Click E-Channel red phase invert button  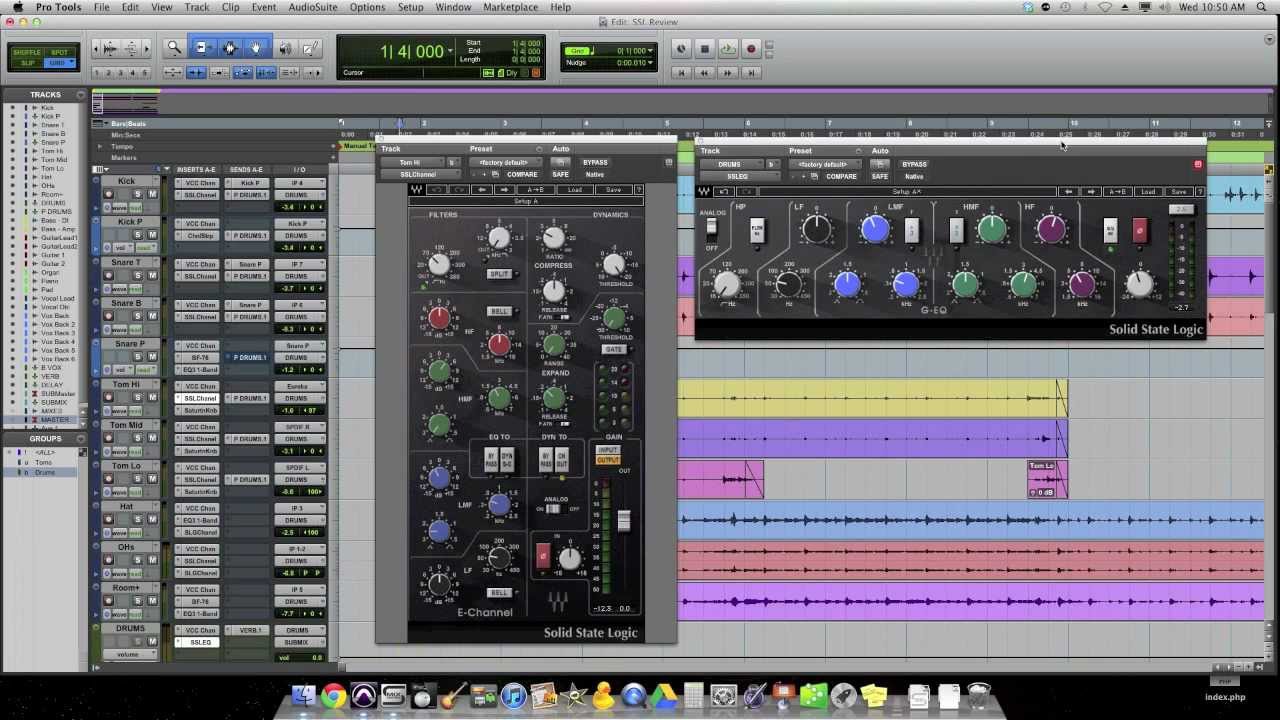543,556
